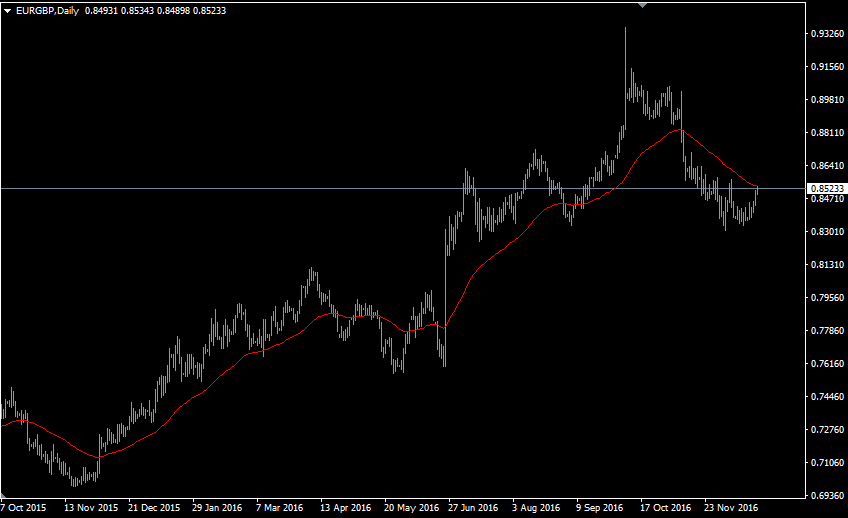This screenshot has width=848, height=518.
Task: Click the 0.77860 price scale label
Action: [827, 330]
